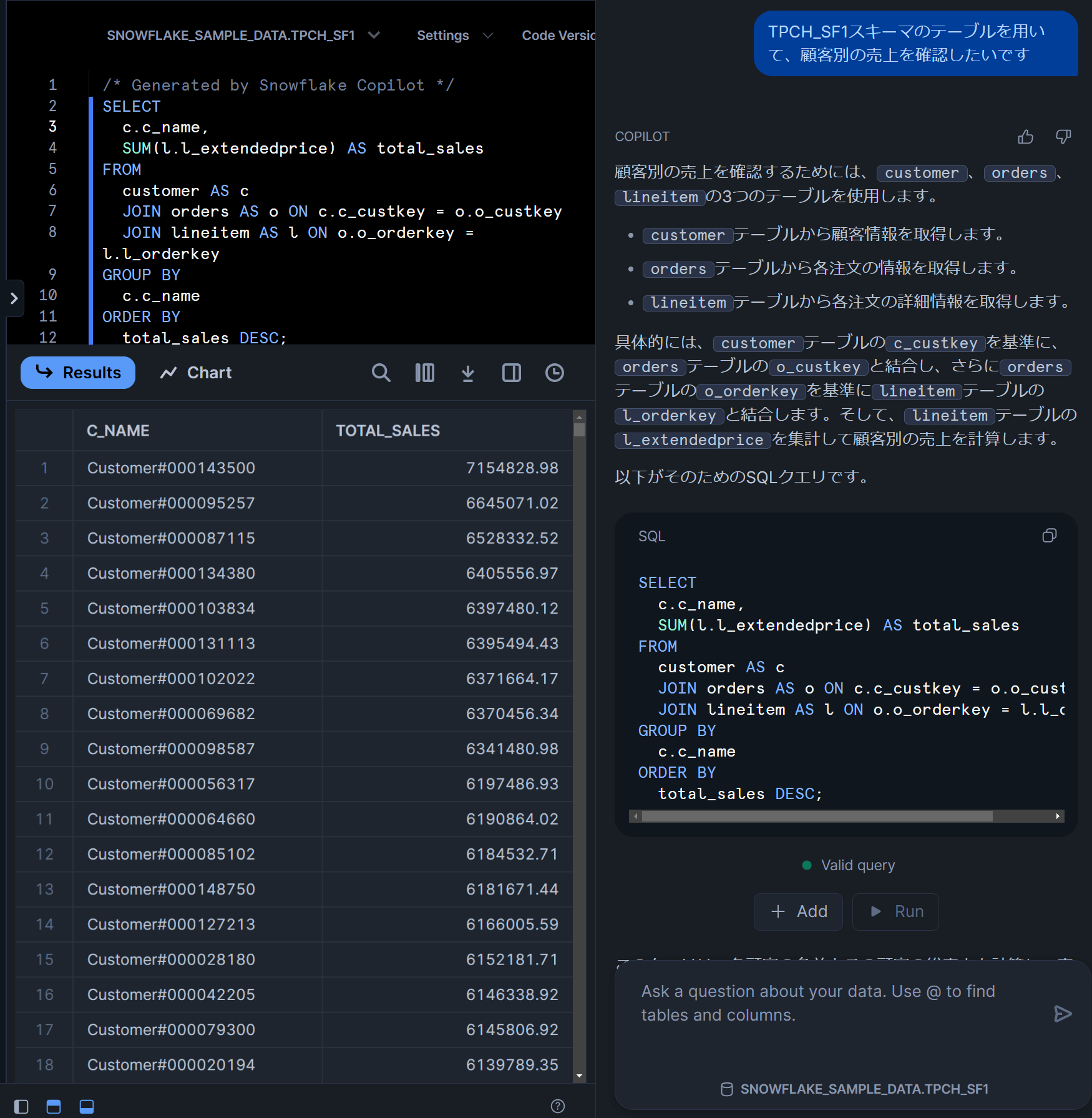The width and height of the screenshot is (1092, 1118).
Task: Click the Copilot database context SNOWFLAKE_SAMPLE_DATA.TPCH_SF1
Action: click(854, 1089)
